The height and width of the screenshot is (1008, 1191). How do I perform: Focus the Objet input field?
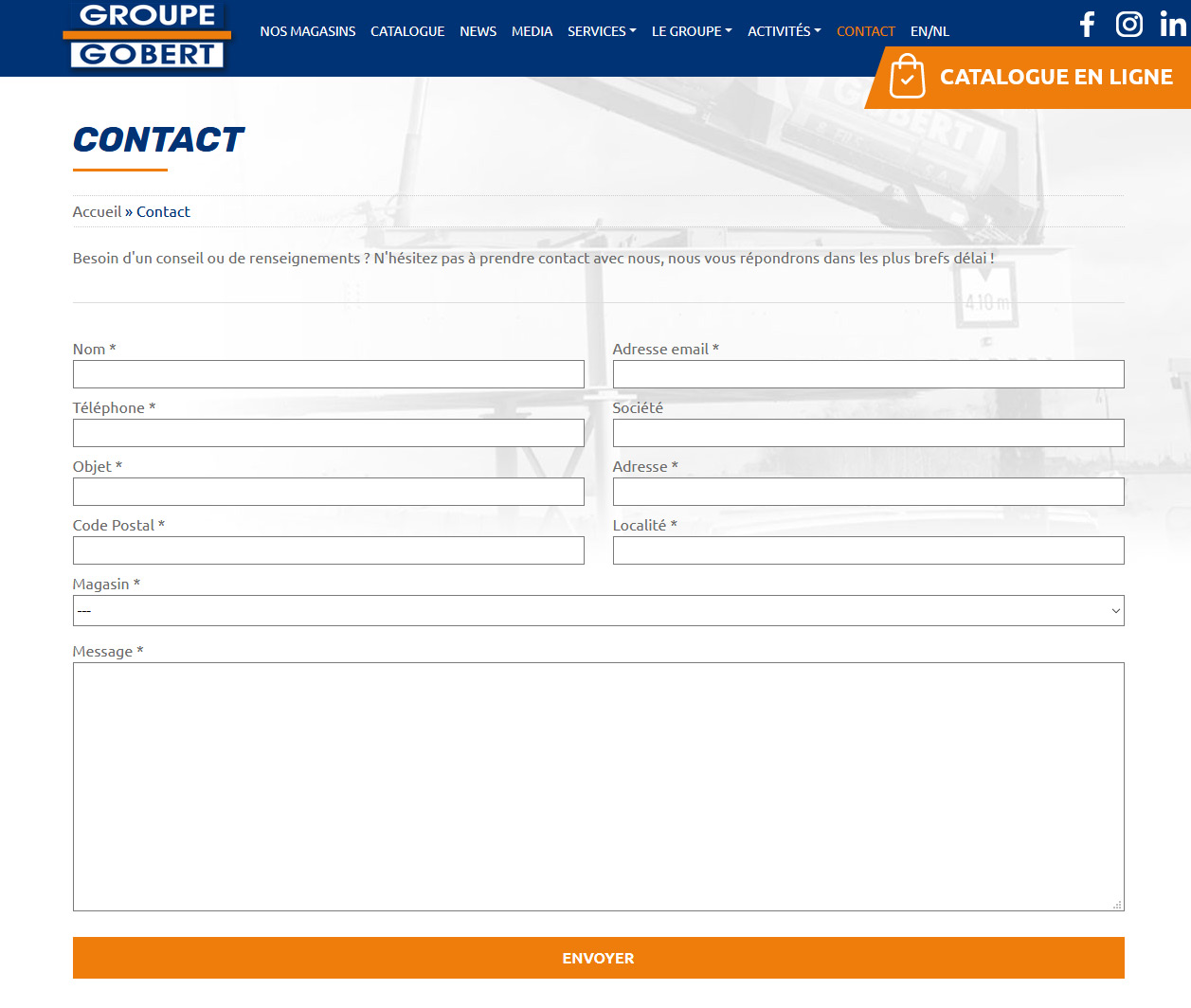coord(329,492)
